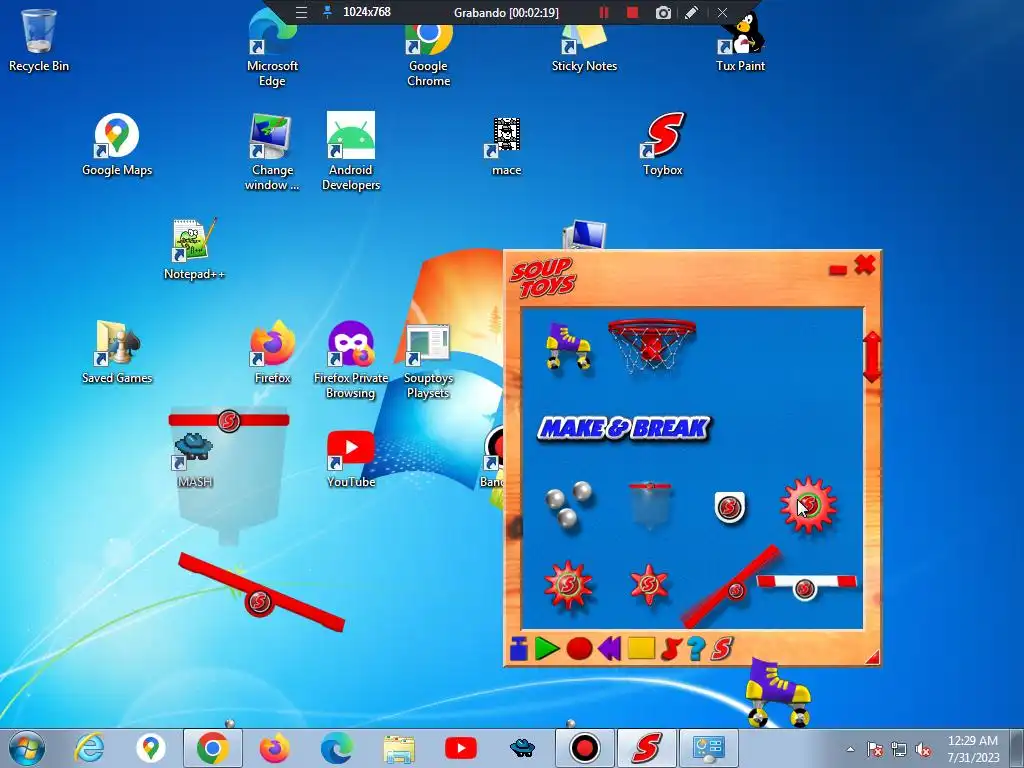
Task: Click the red toybox scroll arrows
Action: pos(872,357)
